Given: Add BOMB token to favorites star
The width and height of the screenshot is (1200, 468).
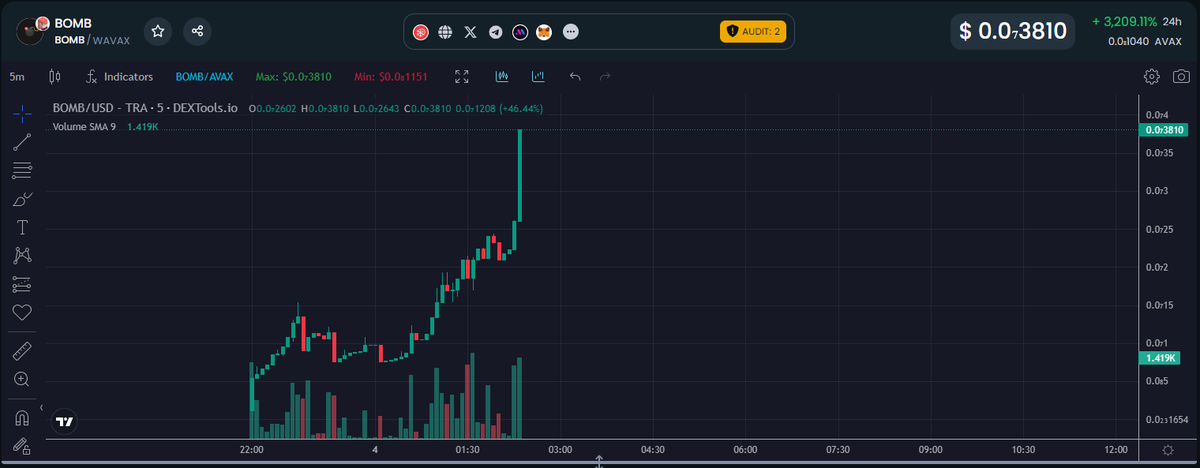Looking at the screenshot, I should (158, 31).
